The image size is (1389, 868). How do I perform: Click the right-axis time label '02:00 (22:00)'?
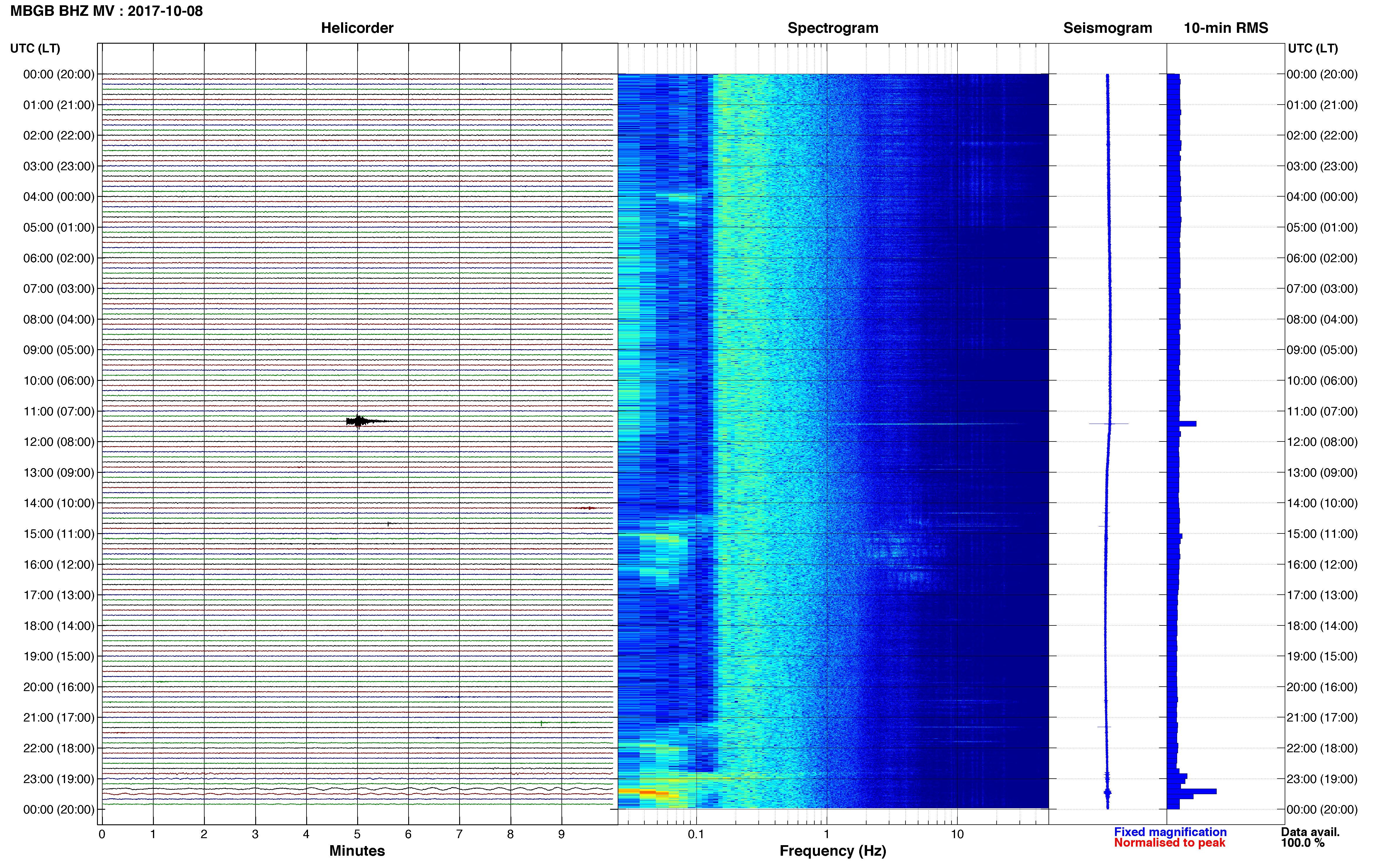[x=1322, y=135]
